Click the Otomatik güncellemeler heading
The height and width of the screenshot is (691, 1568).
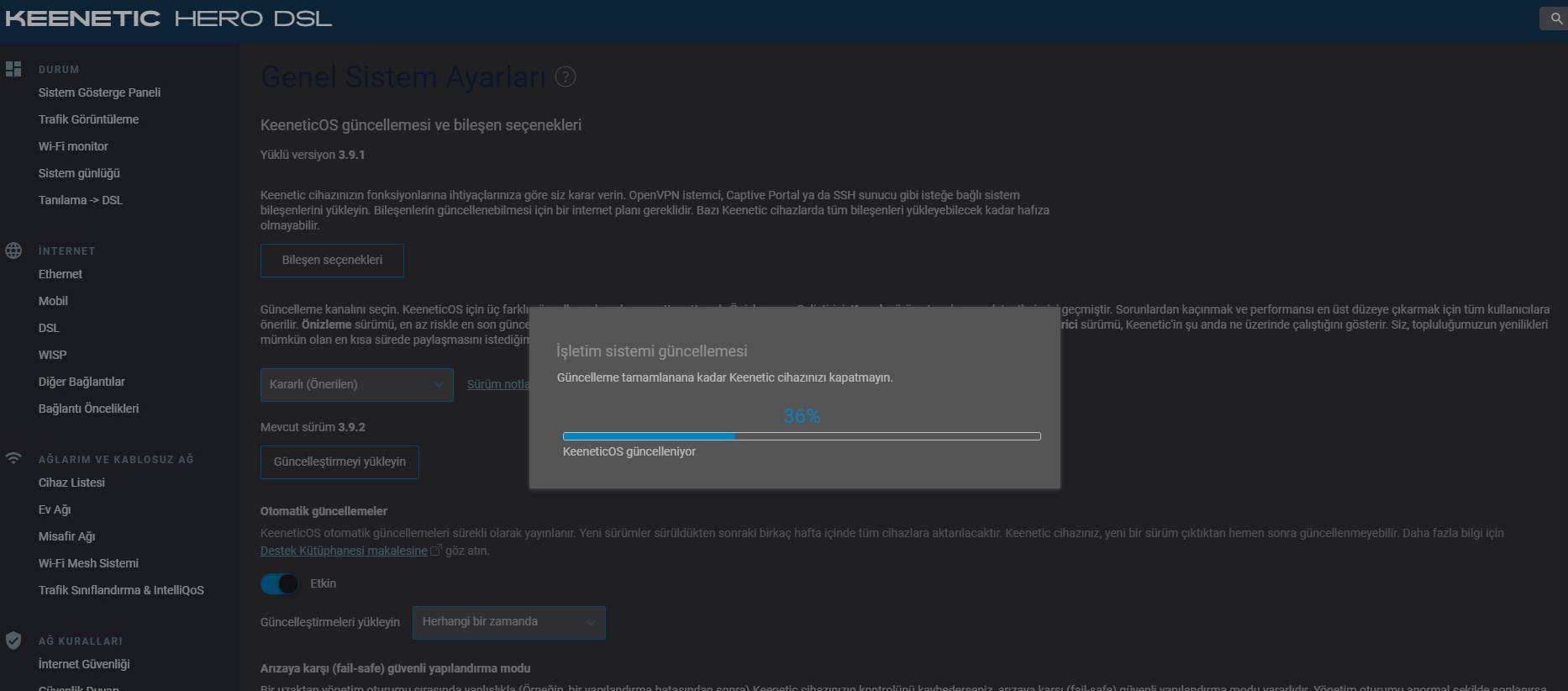324,511
